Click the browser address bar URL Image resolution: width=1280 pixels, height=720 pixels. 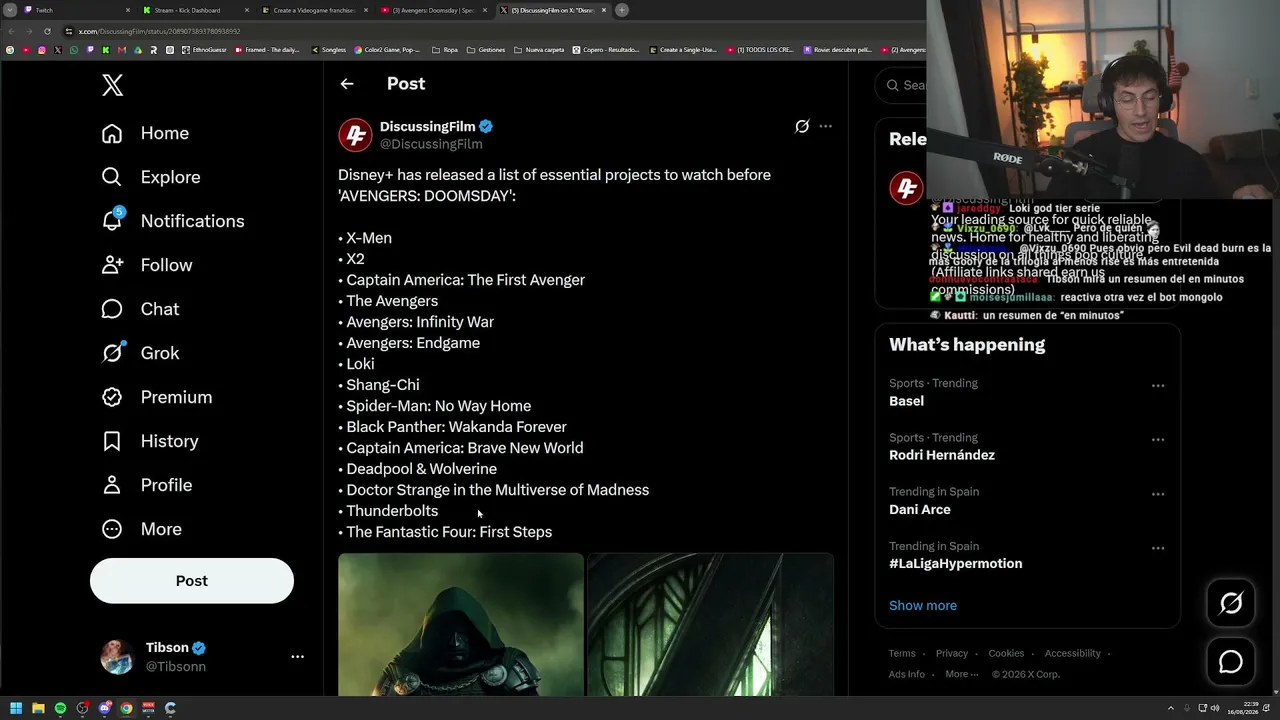160,31
